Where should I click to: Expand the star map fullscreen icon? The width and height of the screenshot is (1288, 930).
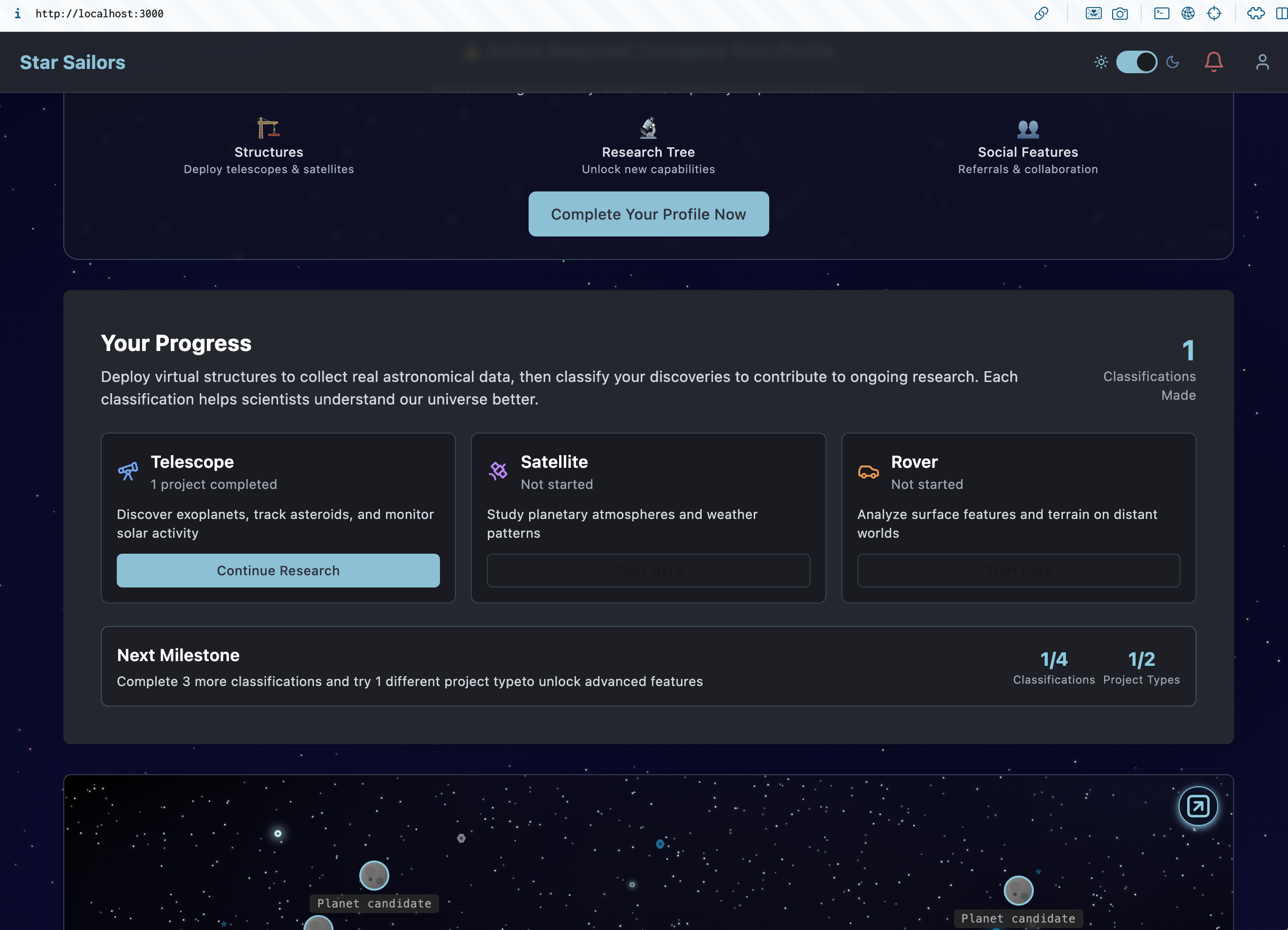pyautogui.click(x=1197, y=806)
